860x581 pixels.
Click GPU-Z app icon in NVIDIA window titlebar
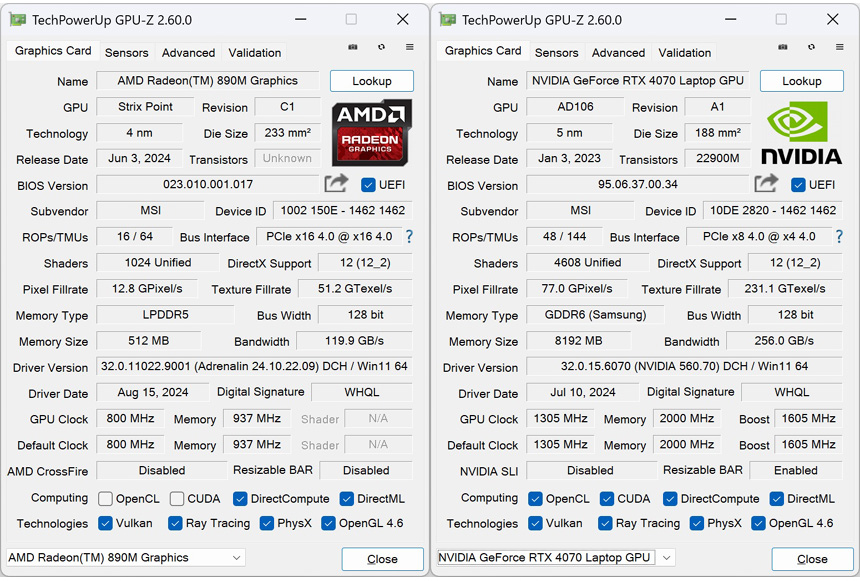[448, 20]
